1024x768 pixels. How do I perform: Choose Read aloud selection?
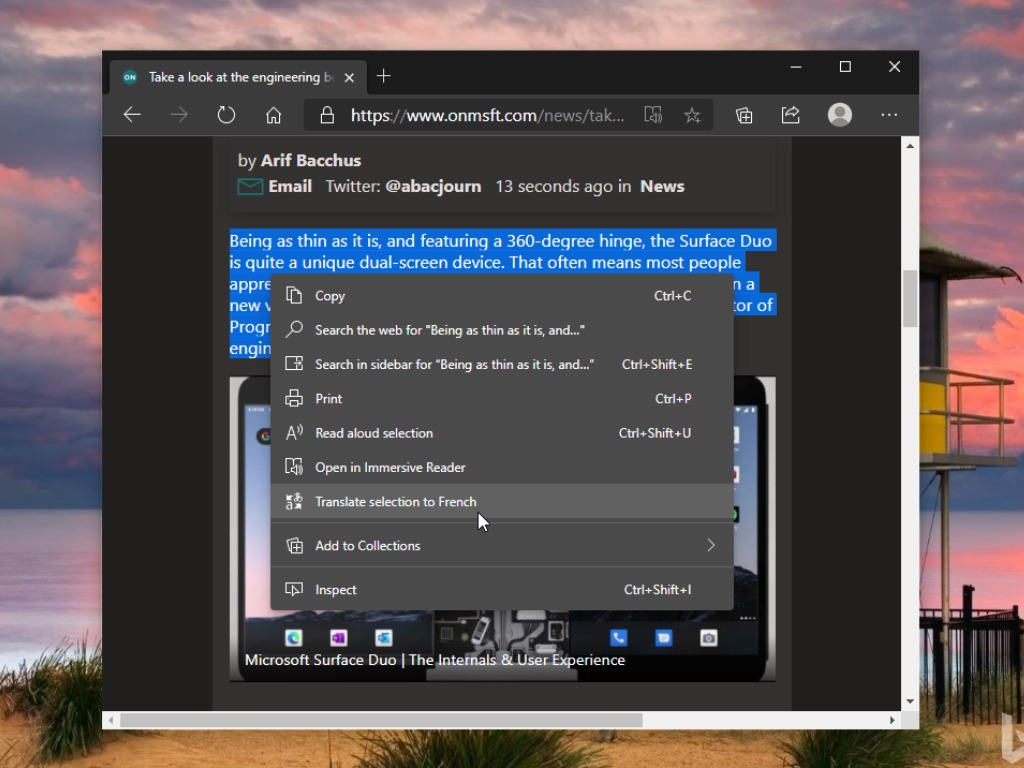coord(502,433)
